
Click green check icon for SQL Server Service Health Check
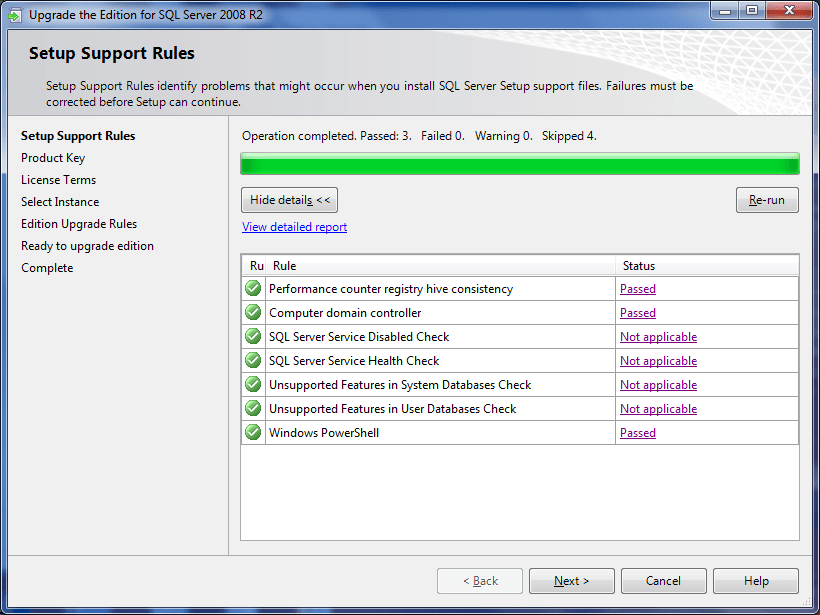(253, 360)
